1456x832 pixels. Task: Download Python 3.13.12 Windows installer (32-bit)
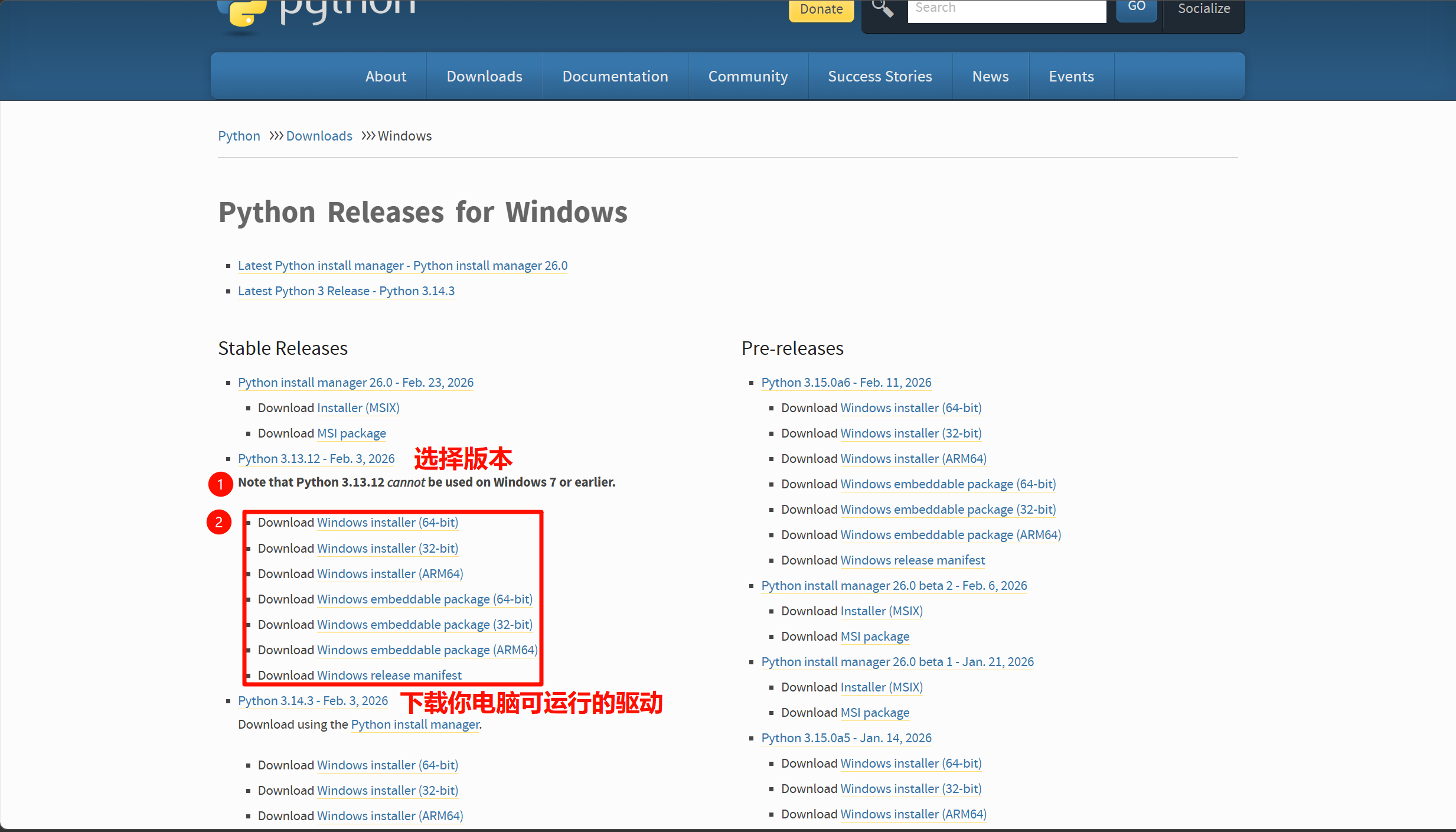(x=387, y=549)
